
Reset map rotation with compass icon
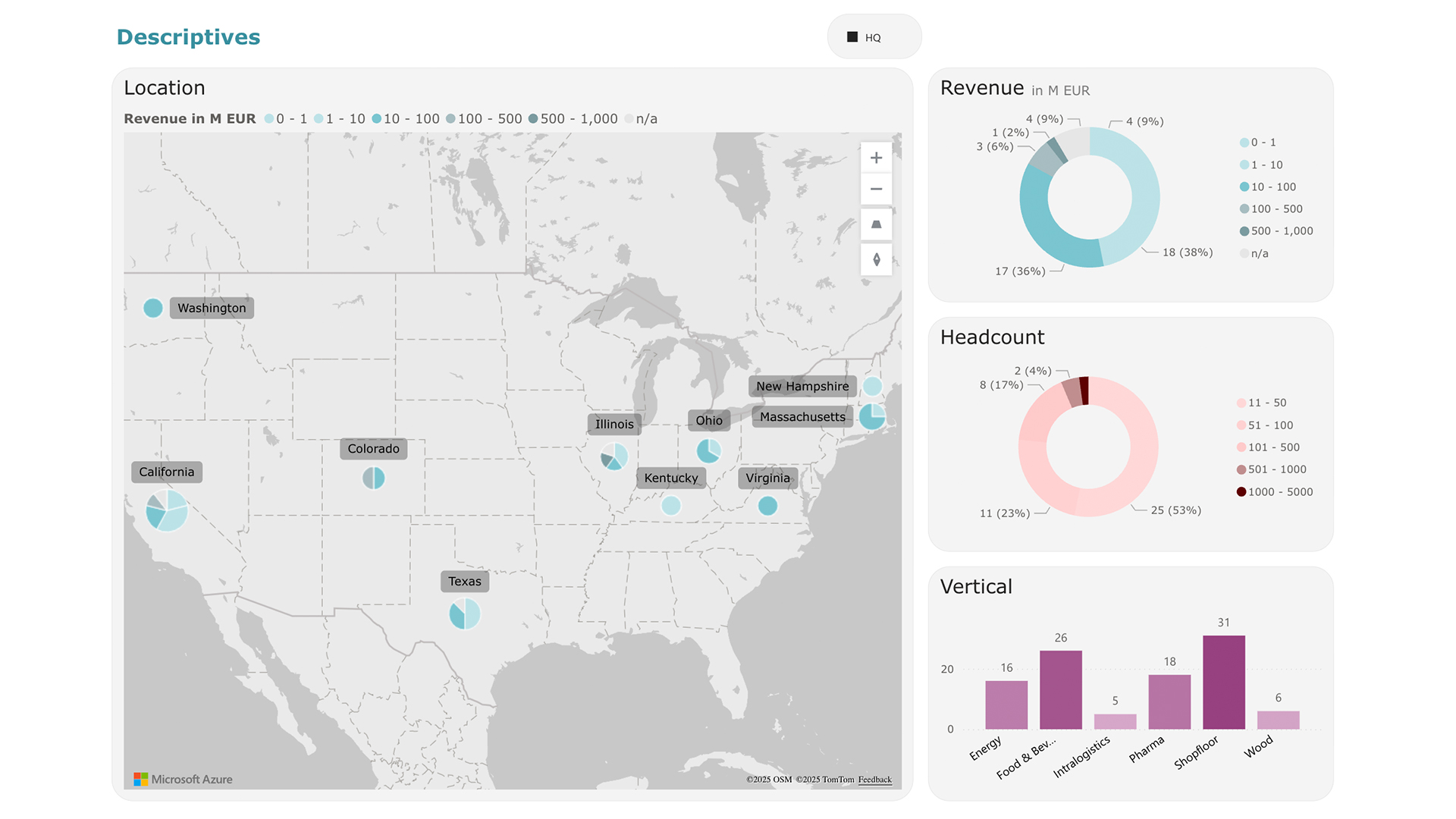[876, 259]
